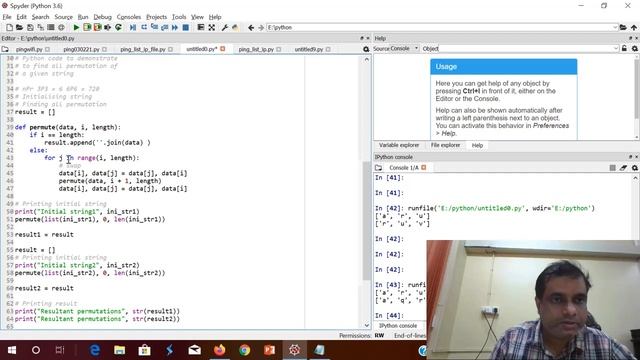Open the Tools menu
Image resolution: width=640 pixels, height=360 pixels.
point(179,17)
